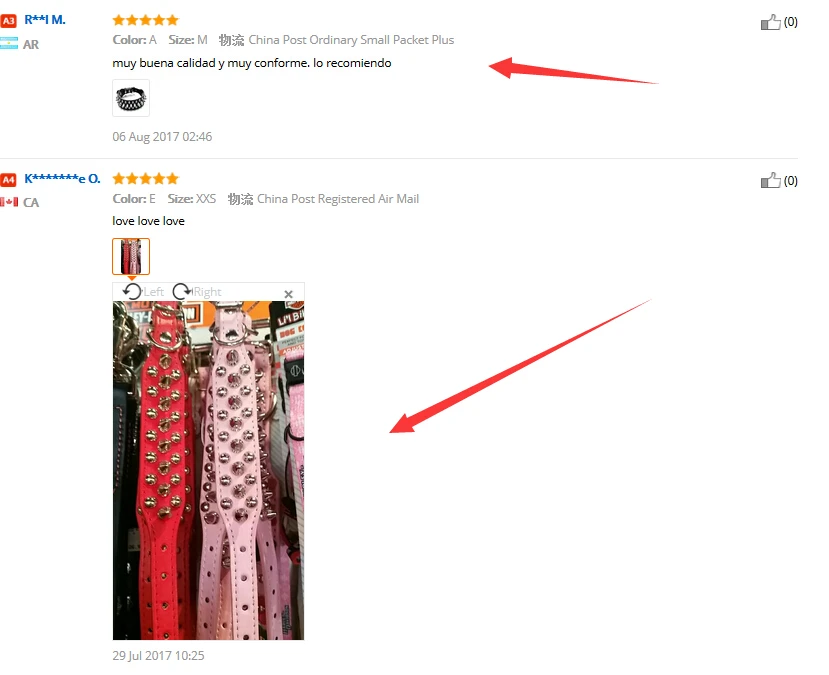
Task: Close the expanded review photo viewer
Action: [288, 294]
